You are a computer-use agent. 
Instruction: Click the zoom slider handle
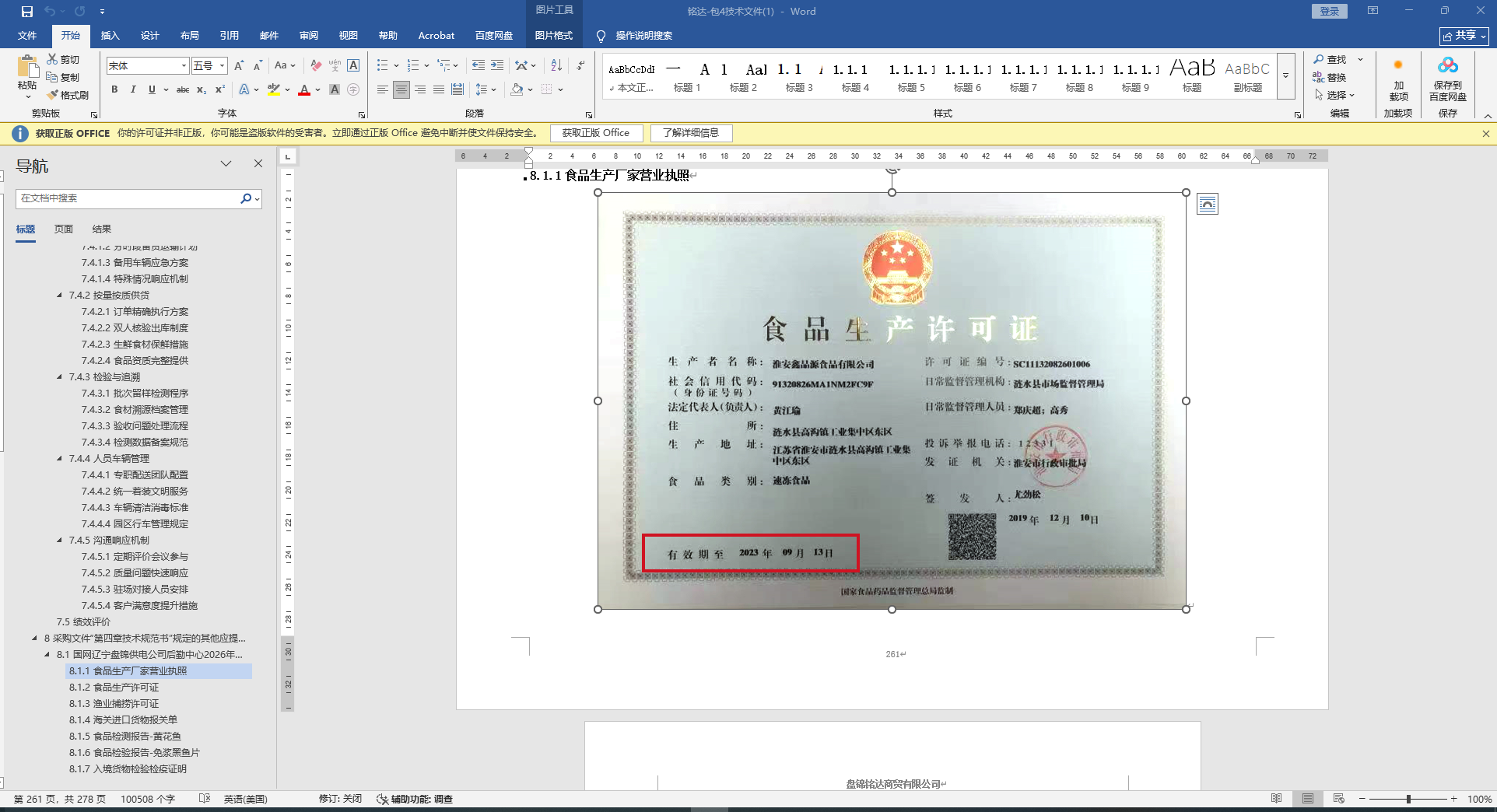tap(1408, 799)
